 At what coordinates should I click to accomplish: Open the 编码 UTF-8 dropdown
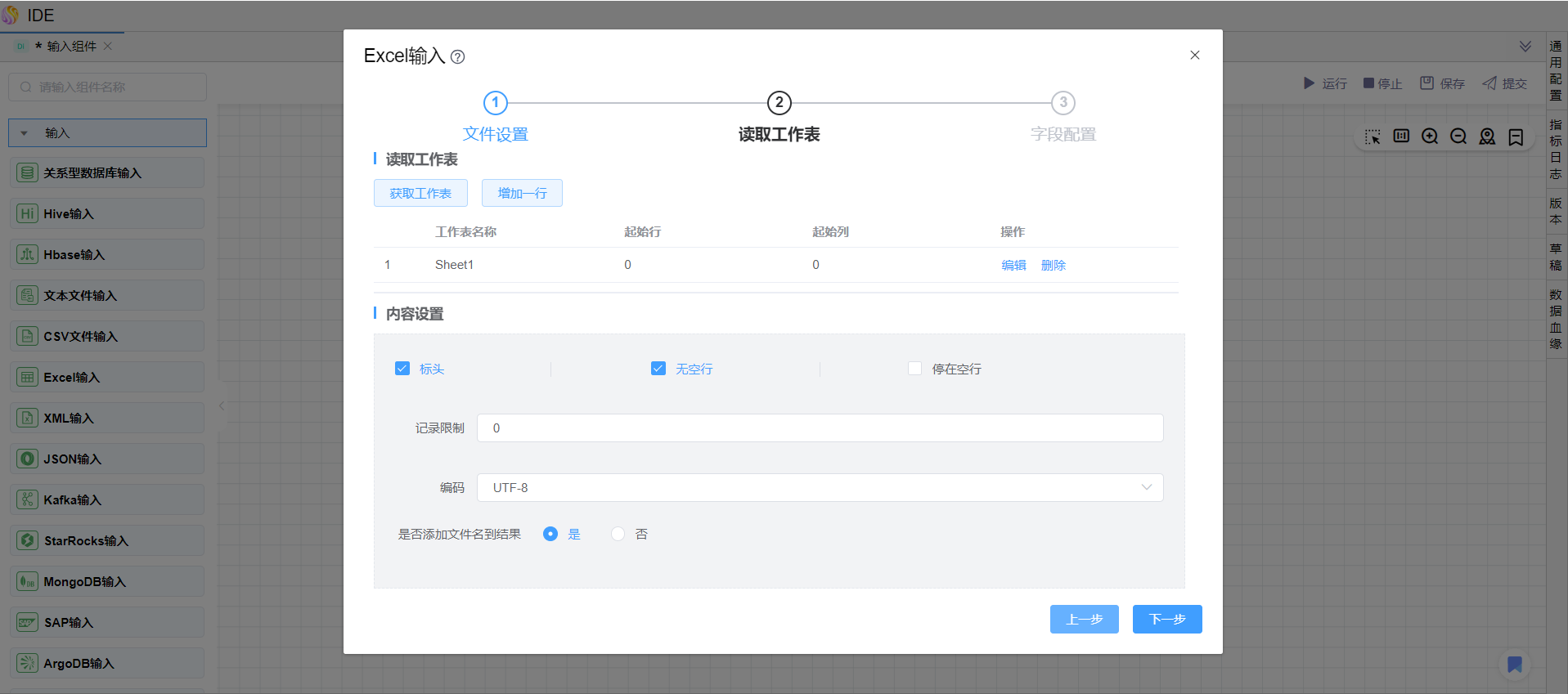click(820, 488)
